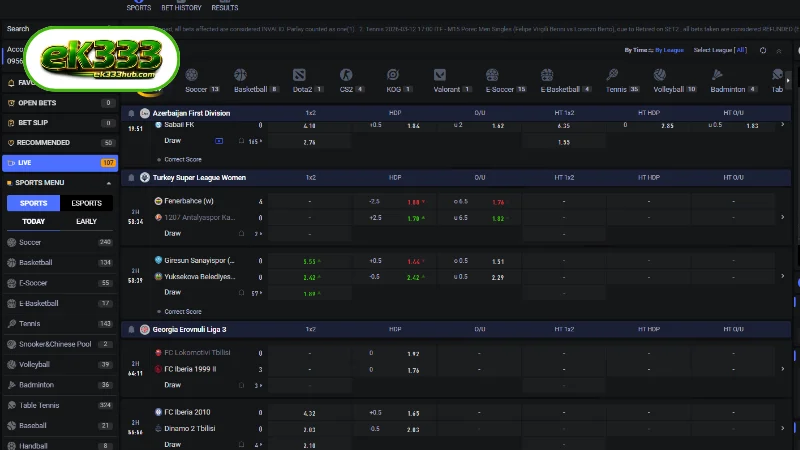800x450 pixels.
Task: Open the Bet Slip panel
Action: 60,123
